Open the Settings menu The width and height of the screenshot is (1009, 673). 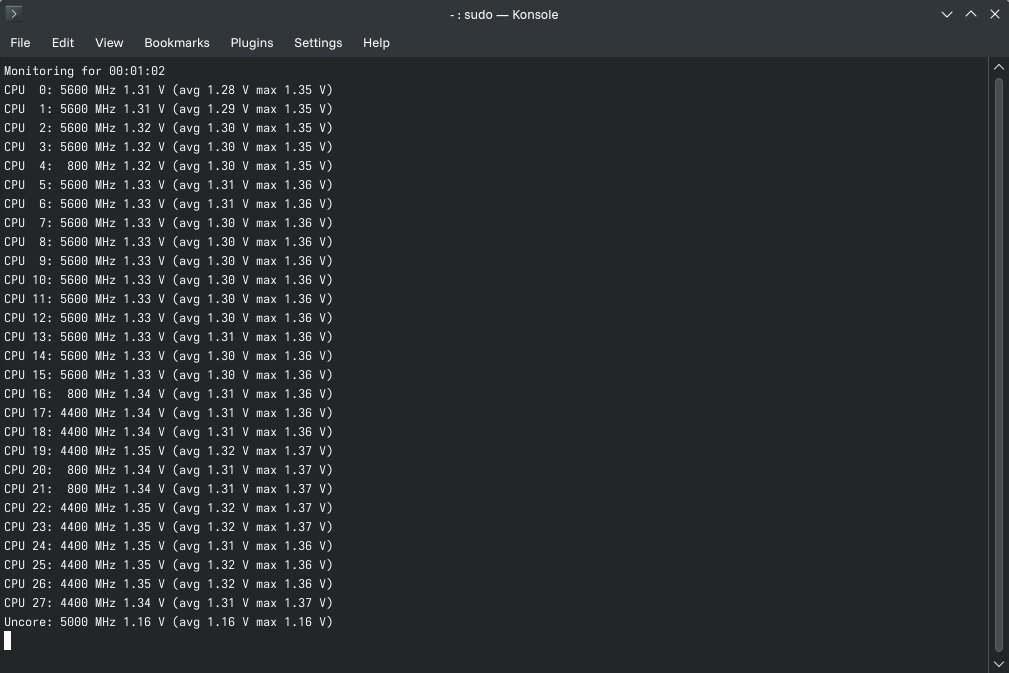click(318, 42)
